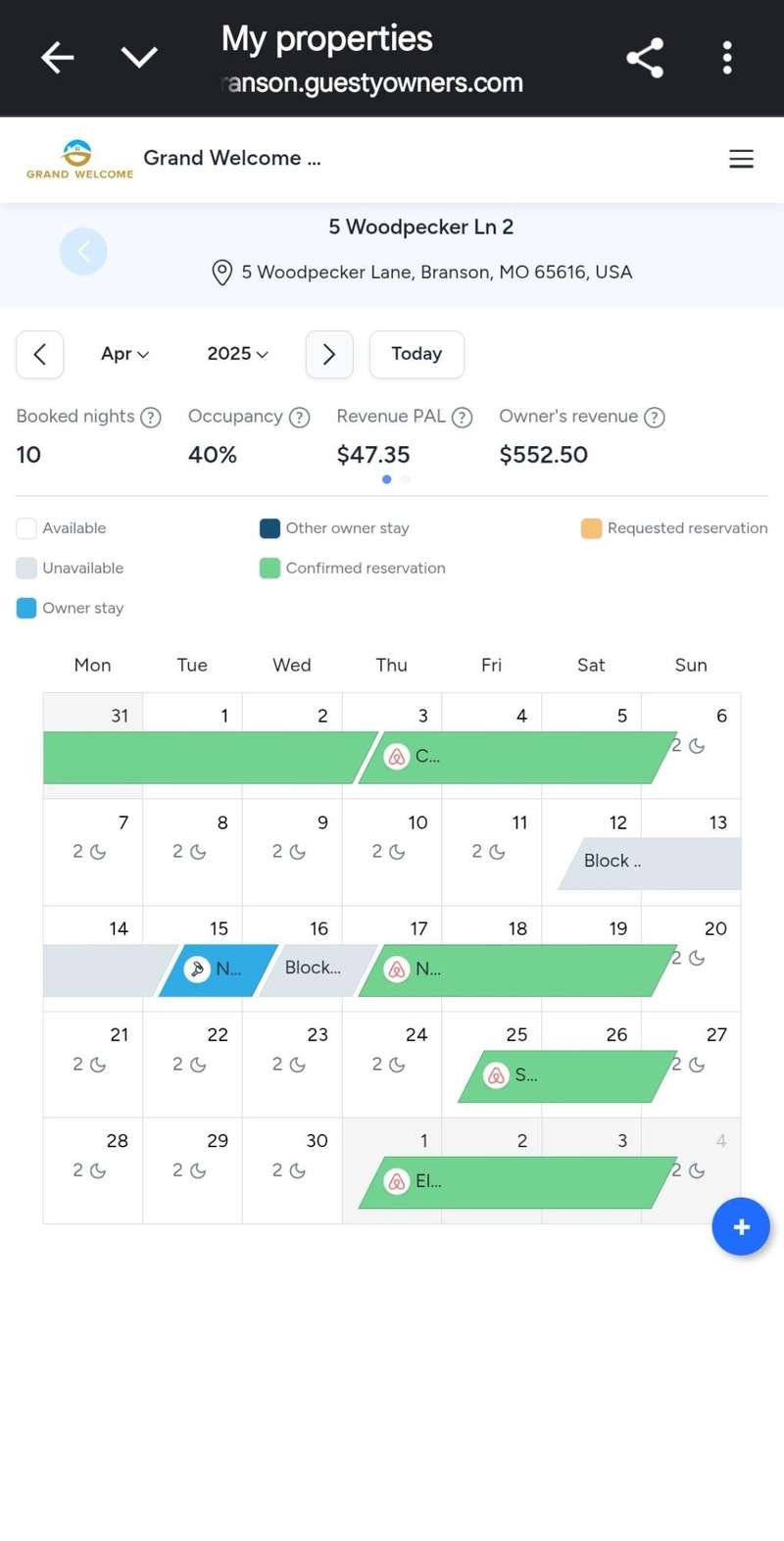Click the Owner's revenue help icon

pos(655,418)
